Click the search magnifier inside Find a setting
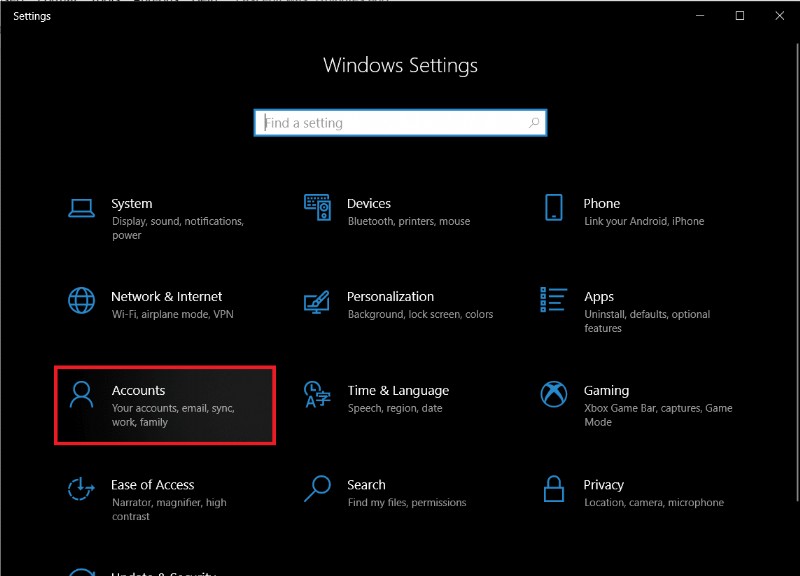This screenshot has height=576, width=800. [534, 122]
